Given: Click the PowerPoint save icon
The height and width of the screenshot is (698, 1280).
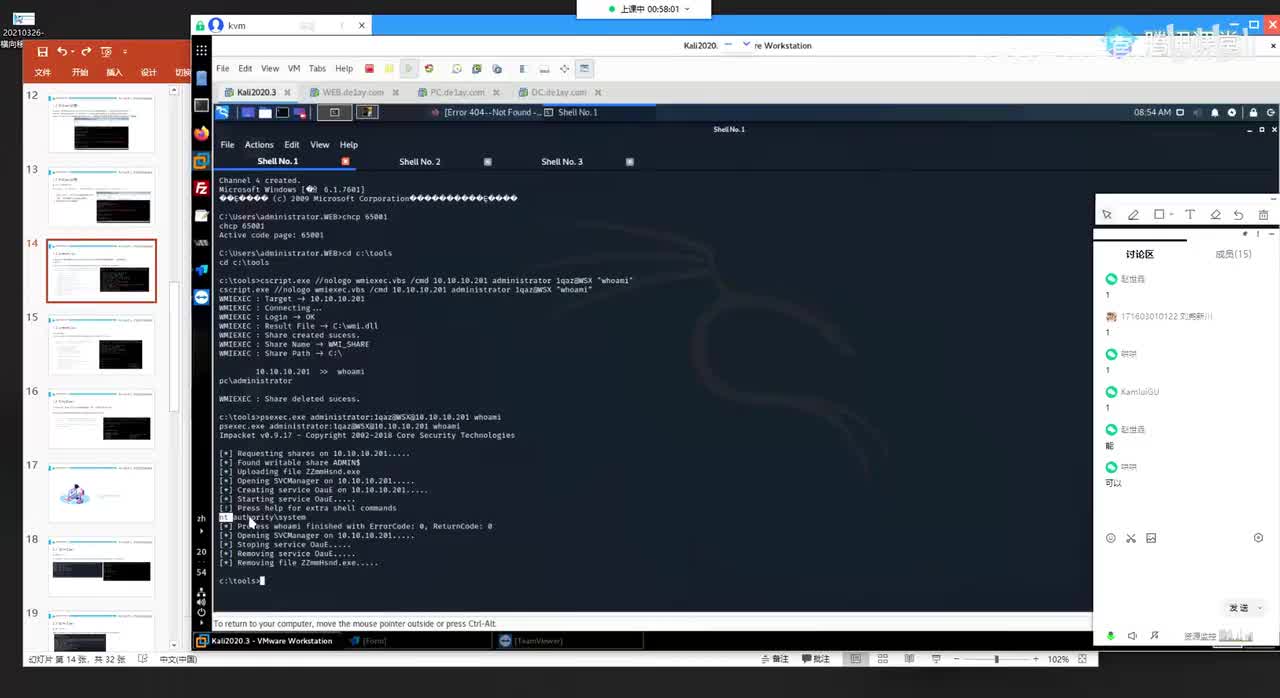Looking at the screenshot, I should 42,52.
